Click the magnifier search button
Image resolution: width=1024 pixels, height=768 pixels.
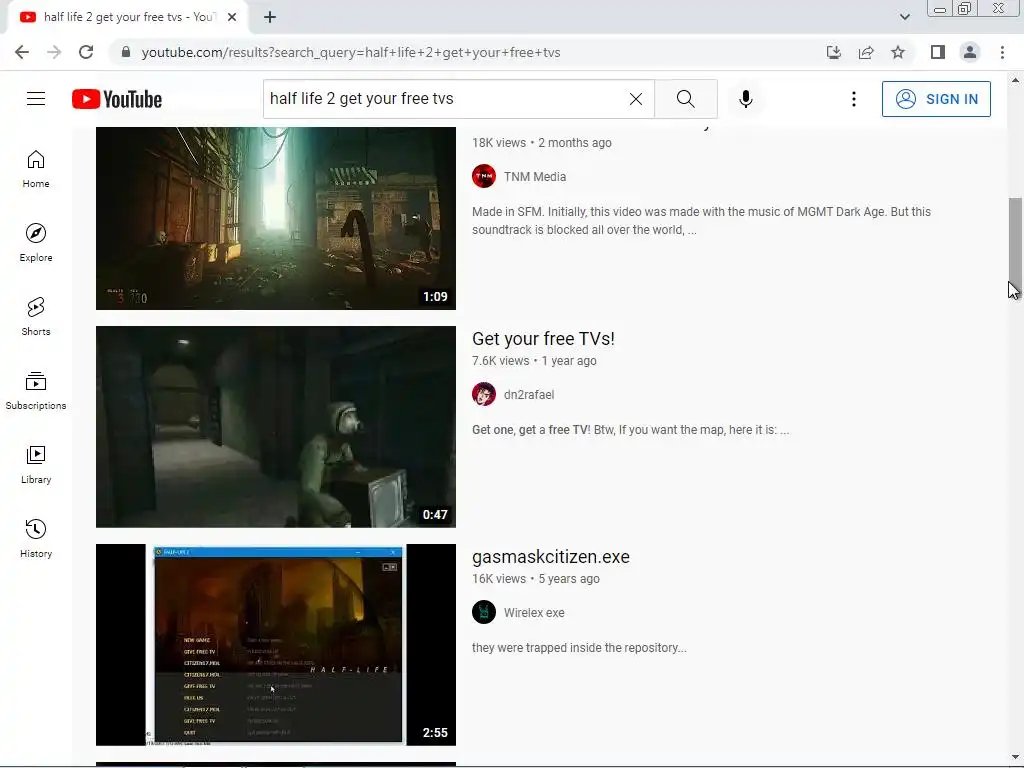(686, 99)
